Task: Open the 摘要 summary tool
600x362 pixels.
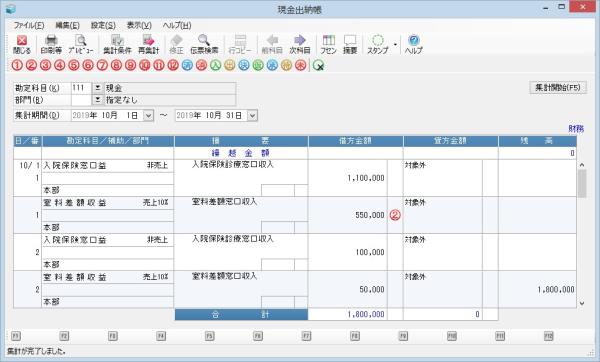Action: (350, 44)
